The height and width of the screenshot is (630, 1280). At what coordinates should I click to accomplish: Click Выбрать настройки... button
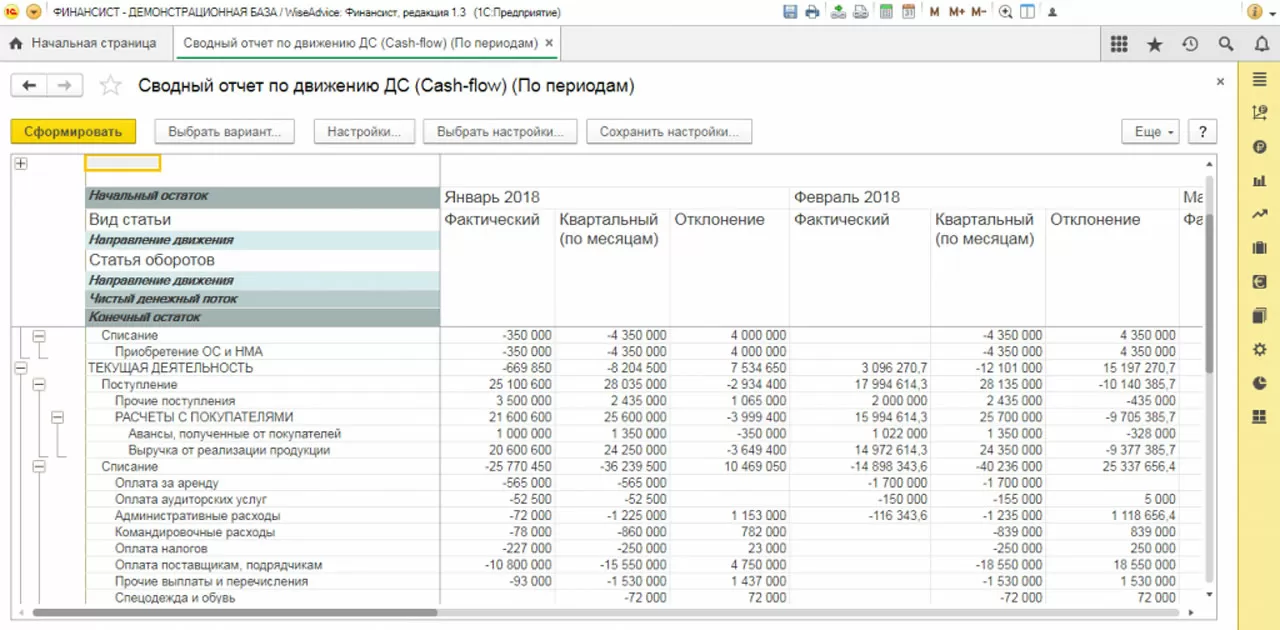(x=500, y=132)
